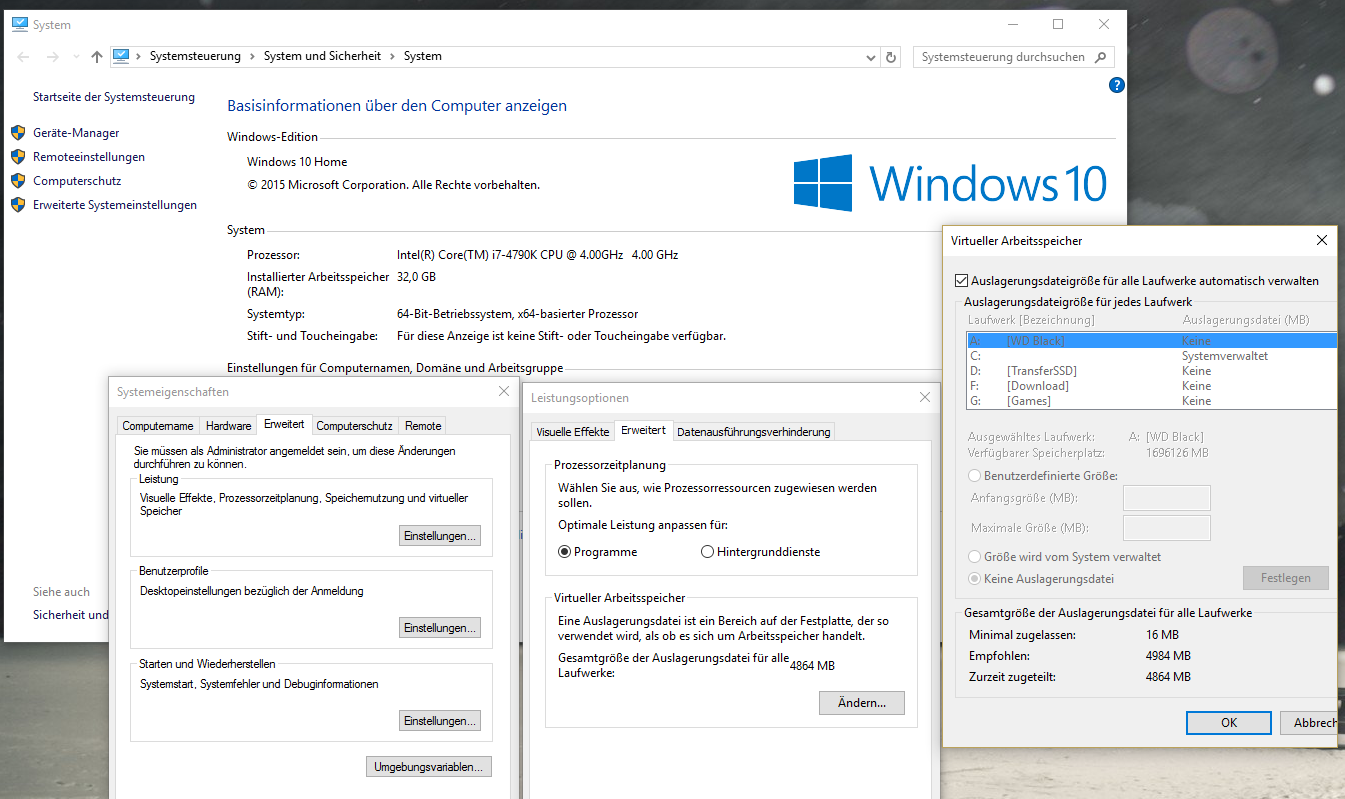Open Computerschutz link in sidebar

point(77,180)
